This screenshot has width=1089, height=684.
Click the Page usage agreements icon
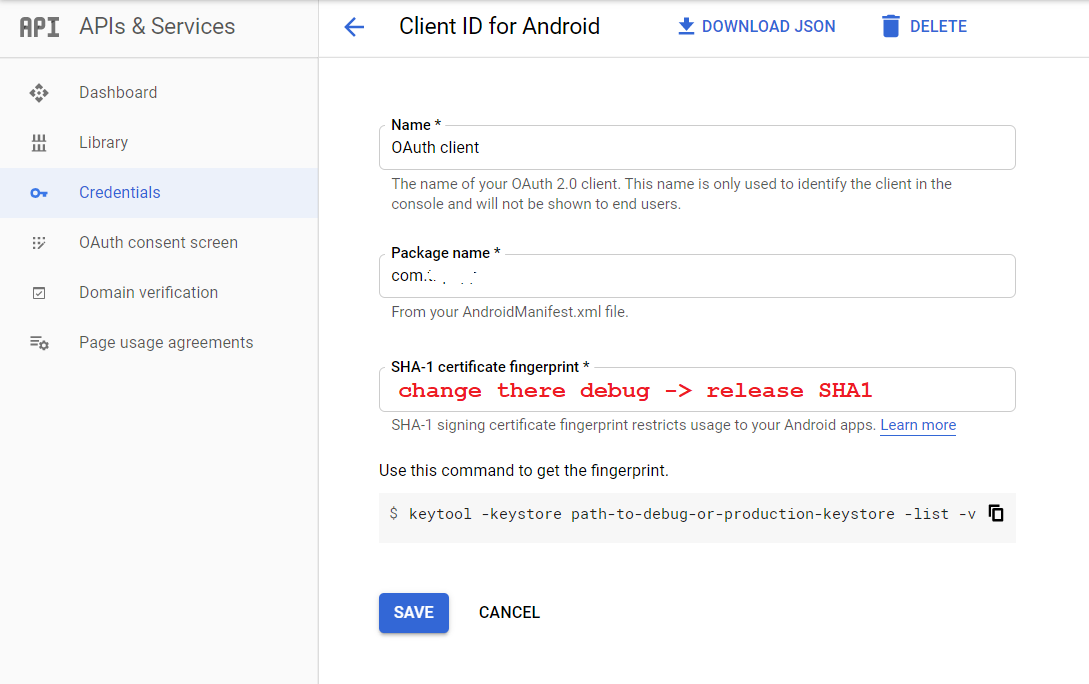(39, 343)
